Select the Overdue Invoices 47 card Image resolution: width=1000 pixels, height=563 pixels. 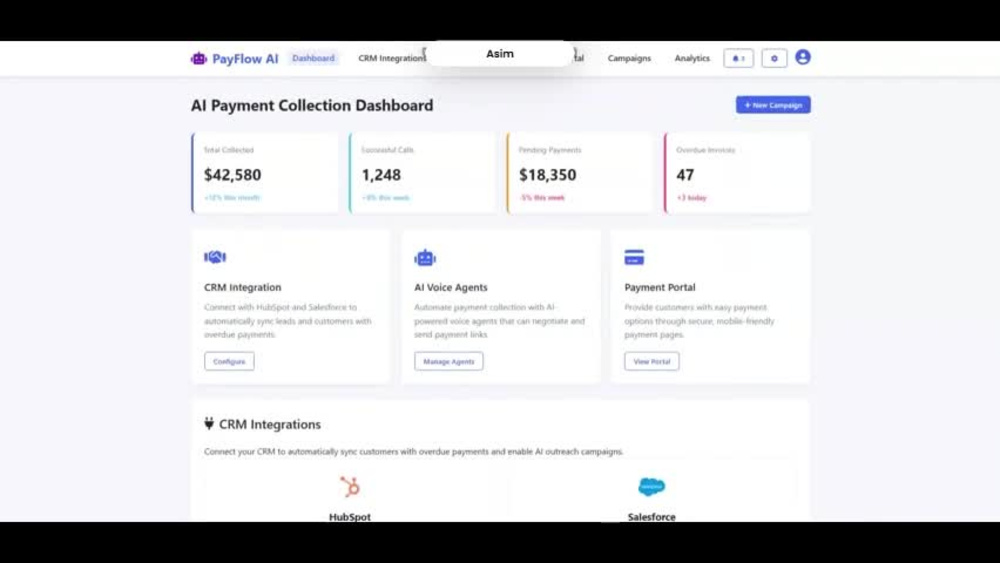pos(737,173)
